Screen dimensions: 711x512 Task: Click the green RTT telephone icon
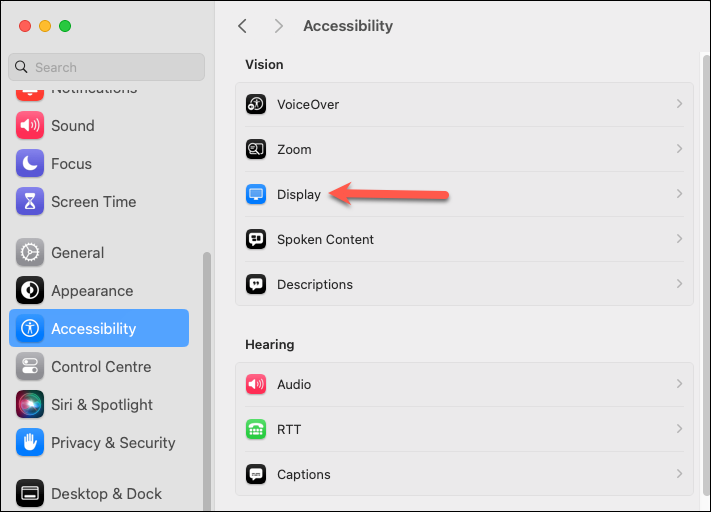(256, 429)
